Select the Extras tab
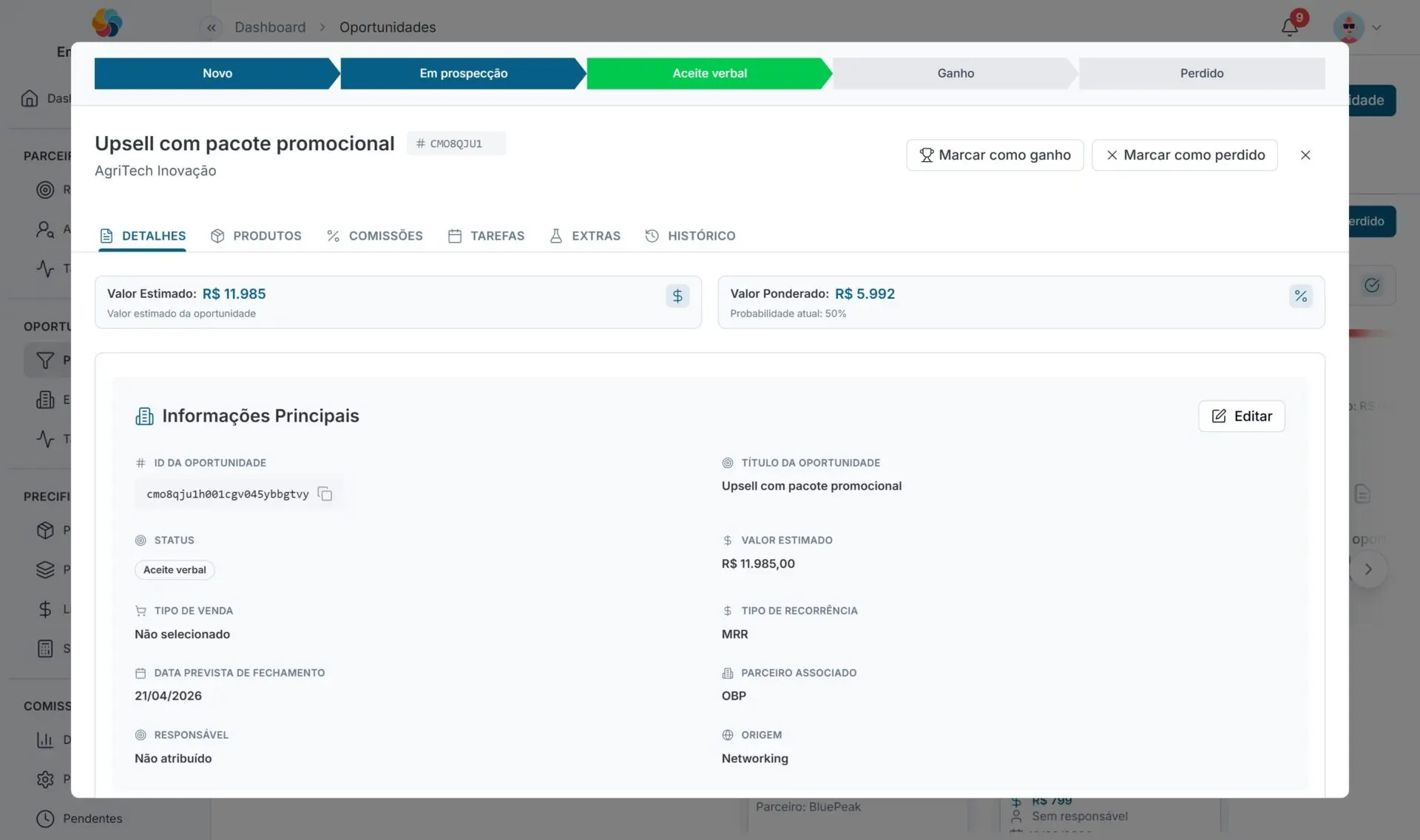This screenshot has width=1420, height=840. click(584, 236)
